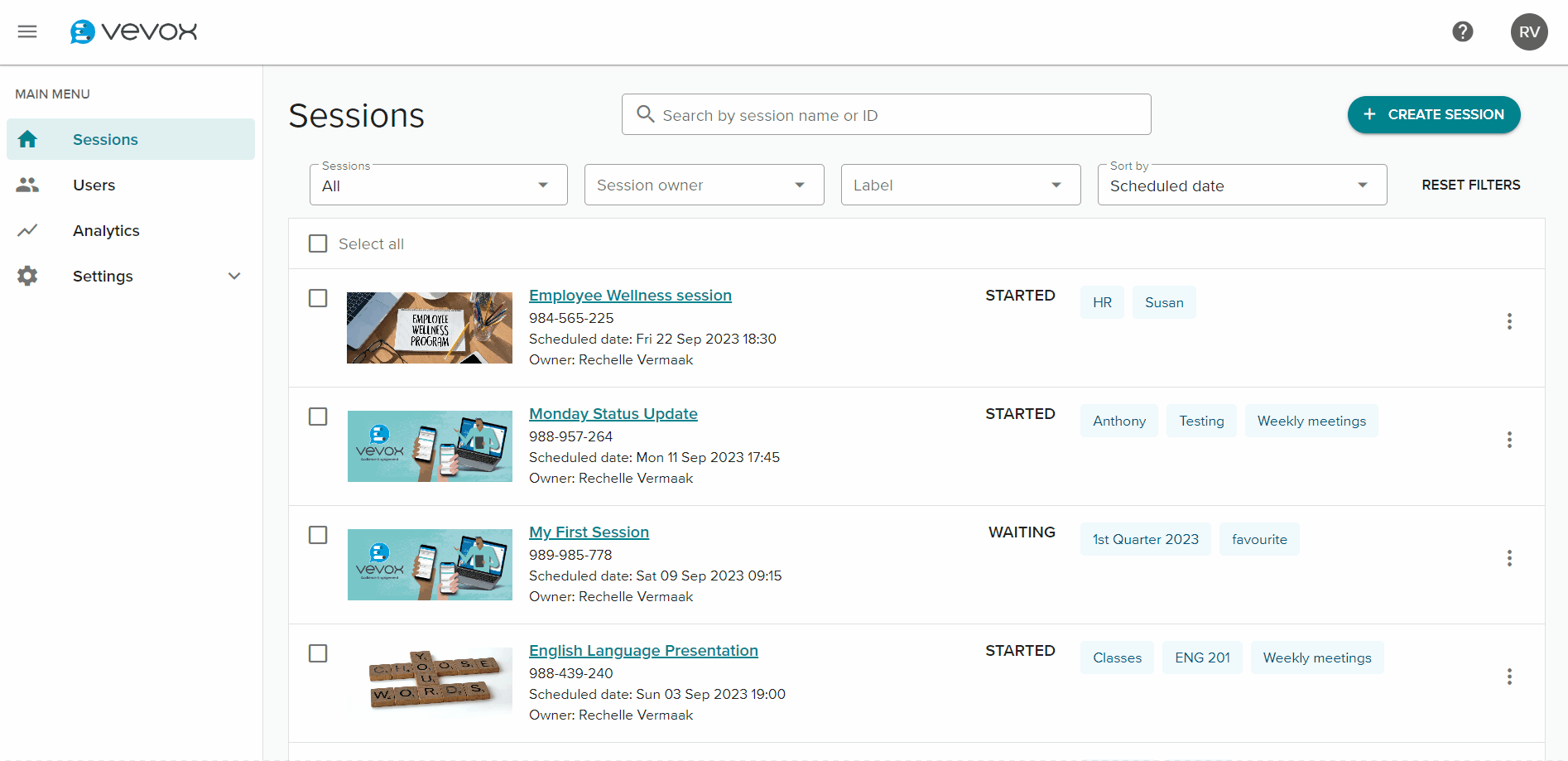This screenshot has width=1568, height=761.
Task: Click the Employee Wellness Program thumbnail
Action: coord(430,328)
